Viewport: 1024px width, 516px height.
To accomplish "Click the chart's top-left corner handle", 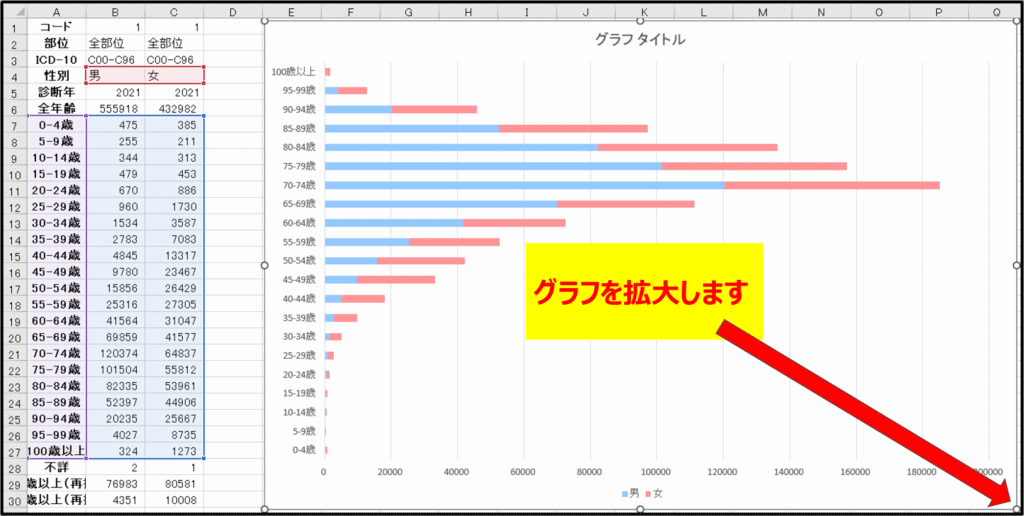I will [265, 21].
